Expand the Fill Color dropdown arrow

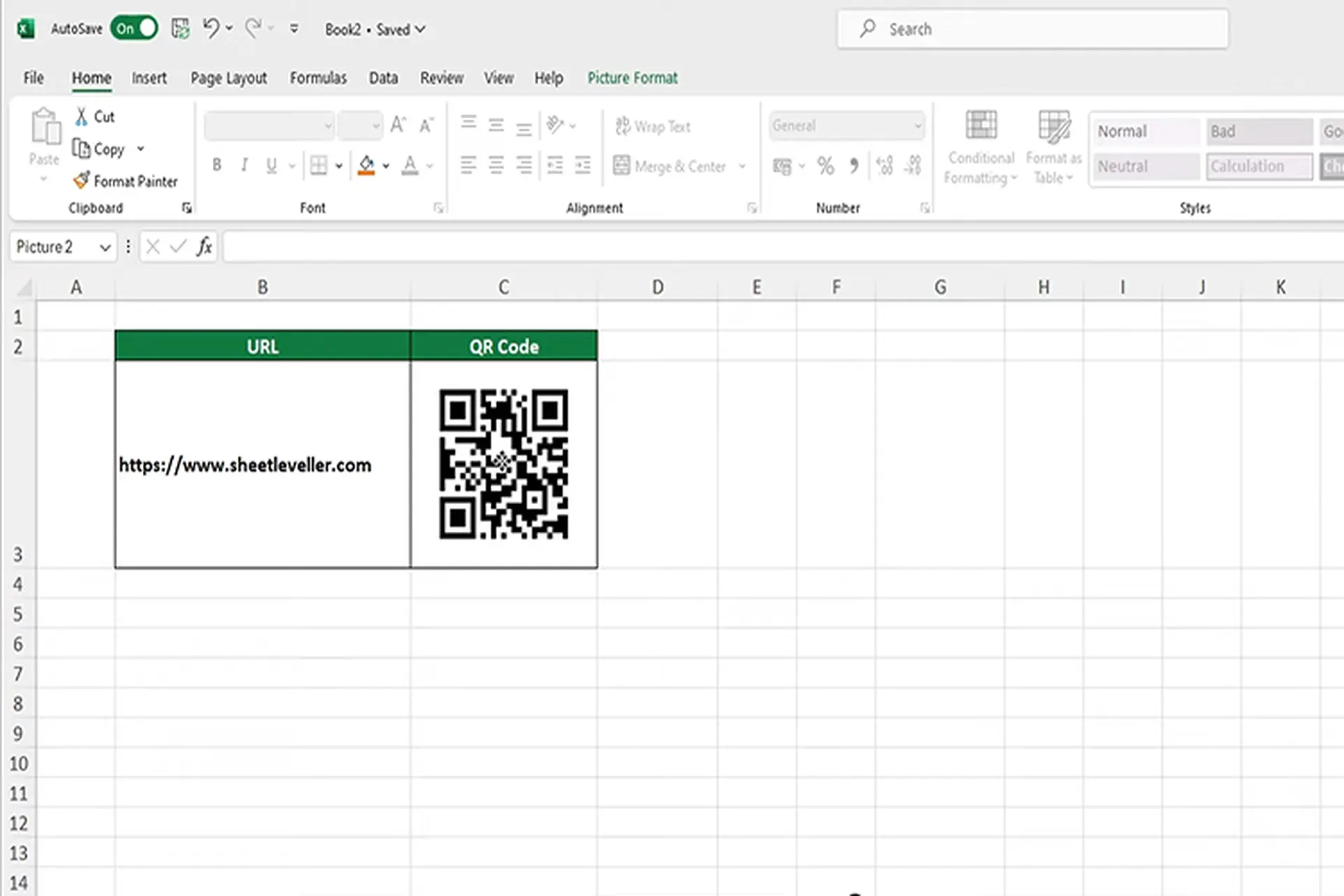pyautogui.click(x=386, y=166)
